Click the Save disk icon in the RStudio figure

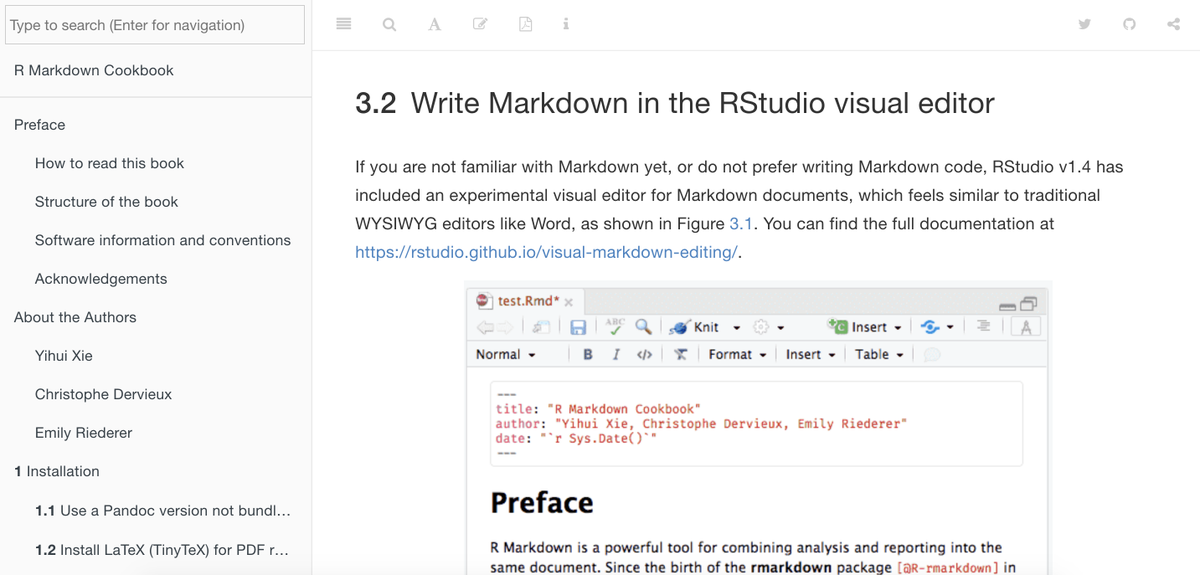click(578, 327)
